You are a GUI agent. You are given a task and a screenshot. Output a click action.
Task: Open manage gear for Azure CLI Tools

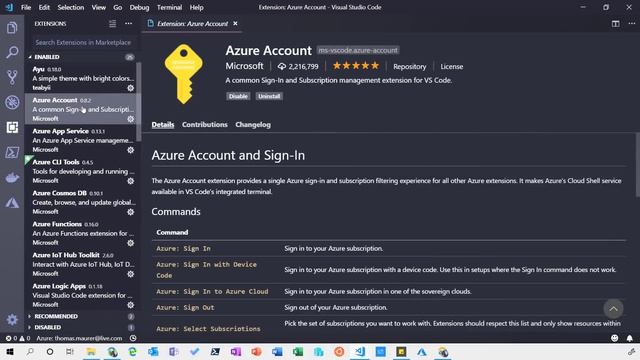pyautogui.click(x=131, y=181)
